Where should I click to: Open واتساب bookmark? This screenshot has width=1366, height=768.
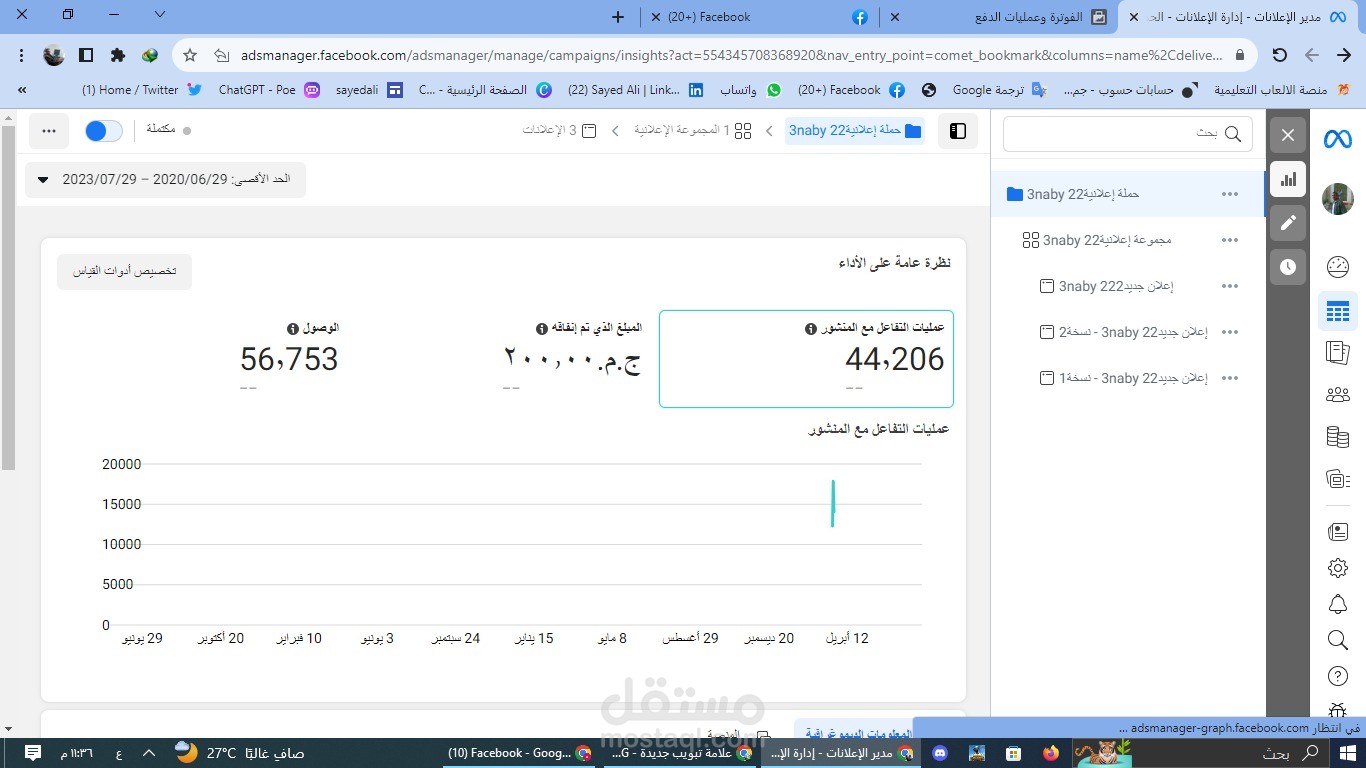click(x=751, y=90)
